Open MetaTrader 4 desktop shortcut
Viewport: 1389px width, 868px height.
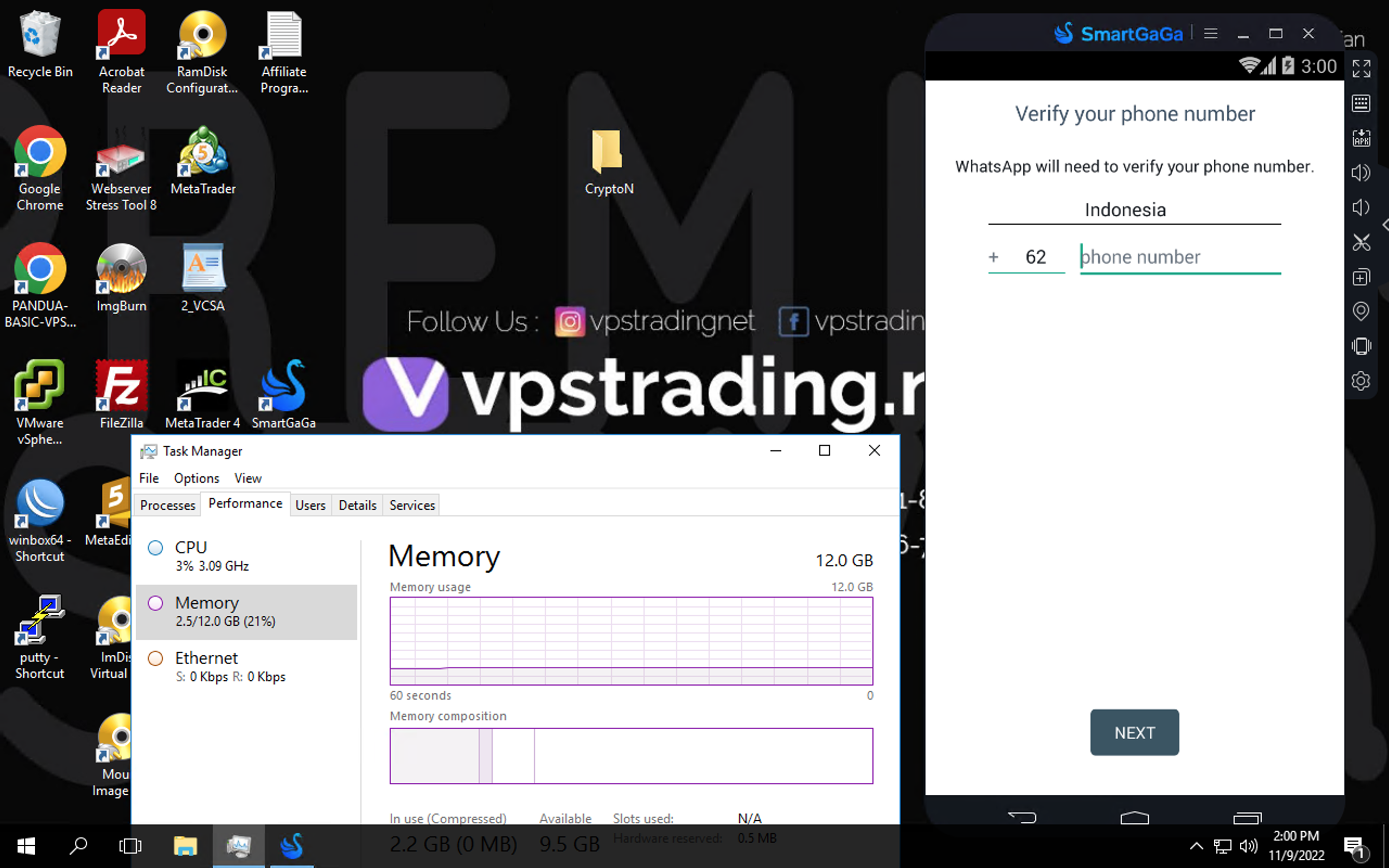click(x=202, y=395)
